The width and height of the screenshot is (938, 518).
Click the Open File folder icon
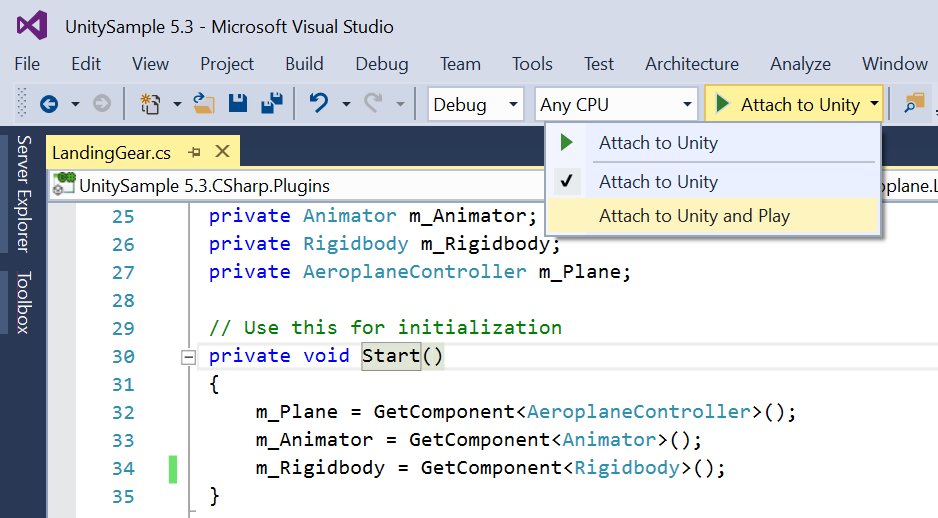coord(203,104)
